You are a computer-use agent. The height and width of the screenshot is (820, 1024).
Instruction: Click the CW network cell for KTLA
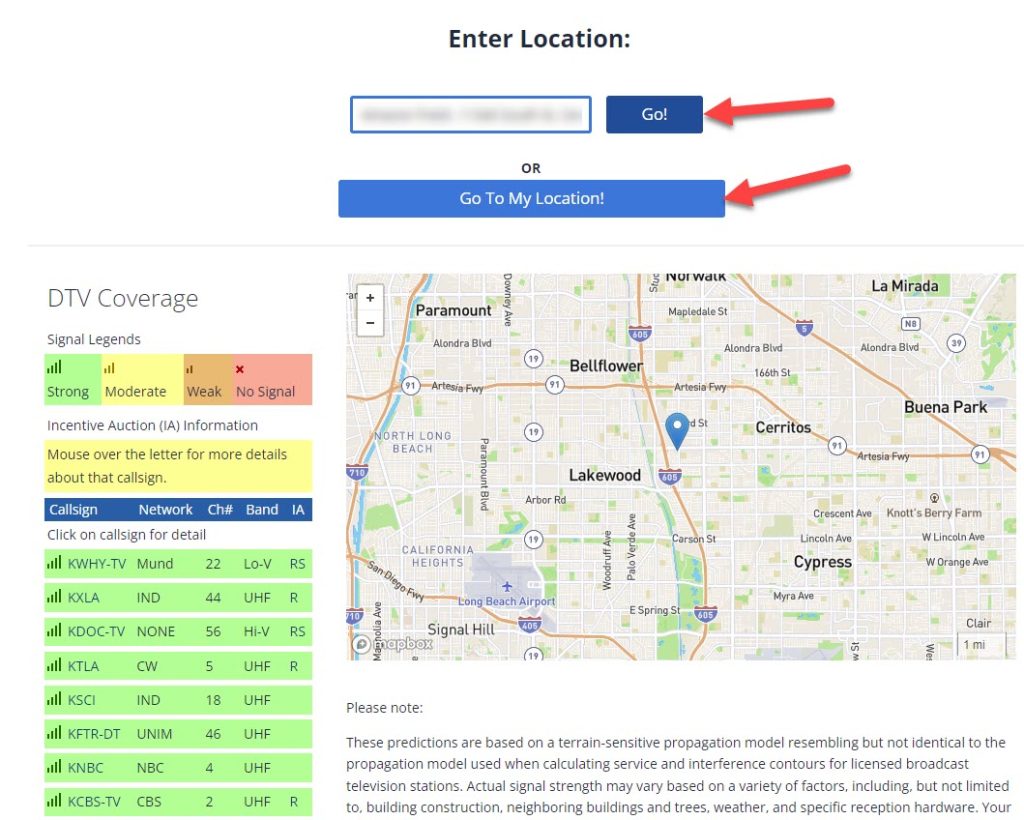click(x=147, y=666)
